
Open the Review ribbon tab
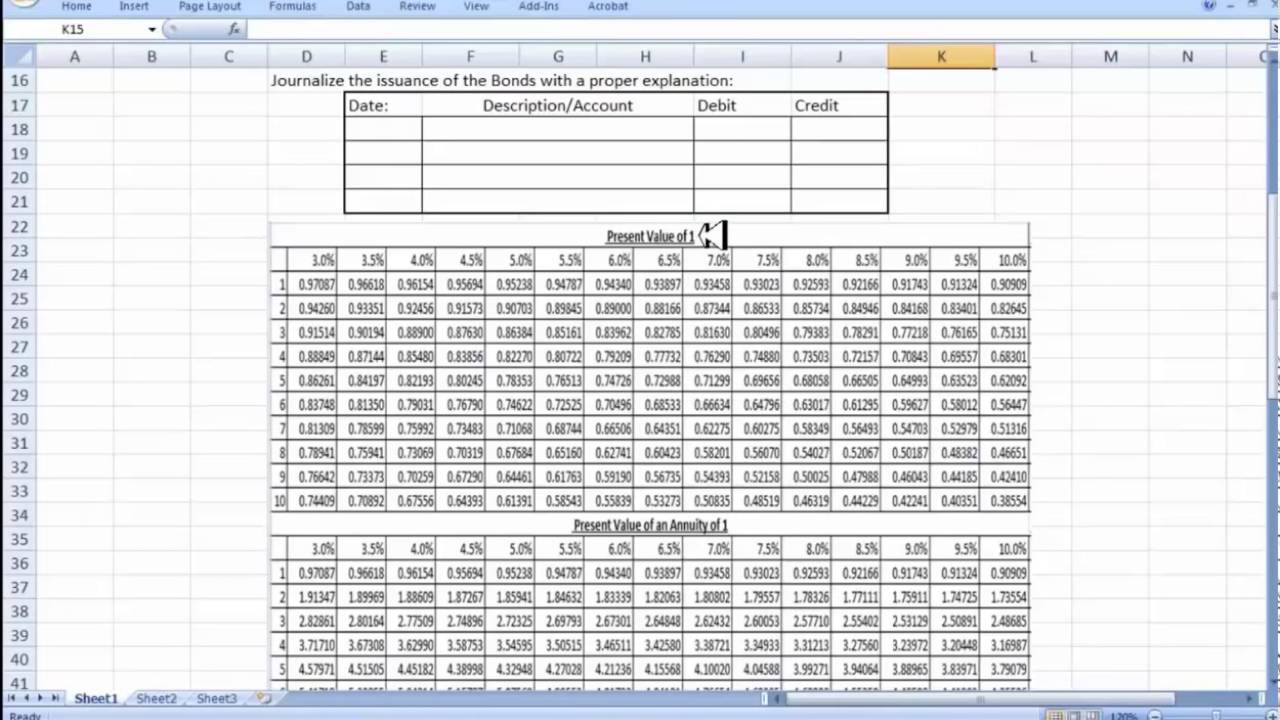pyautogui.click(x=417, y=6)
